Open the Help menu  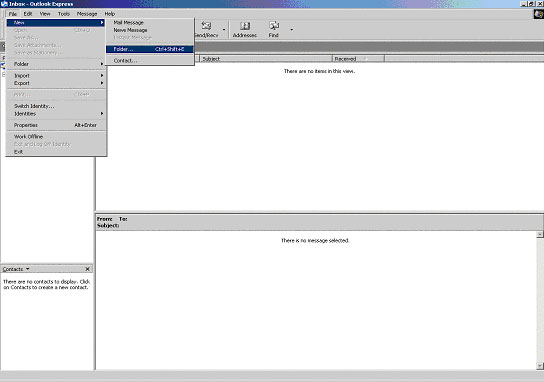click(x=110, y=14)
